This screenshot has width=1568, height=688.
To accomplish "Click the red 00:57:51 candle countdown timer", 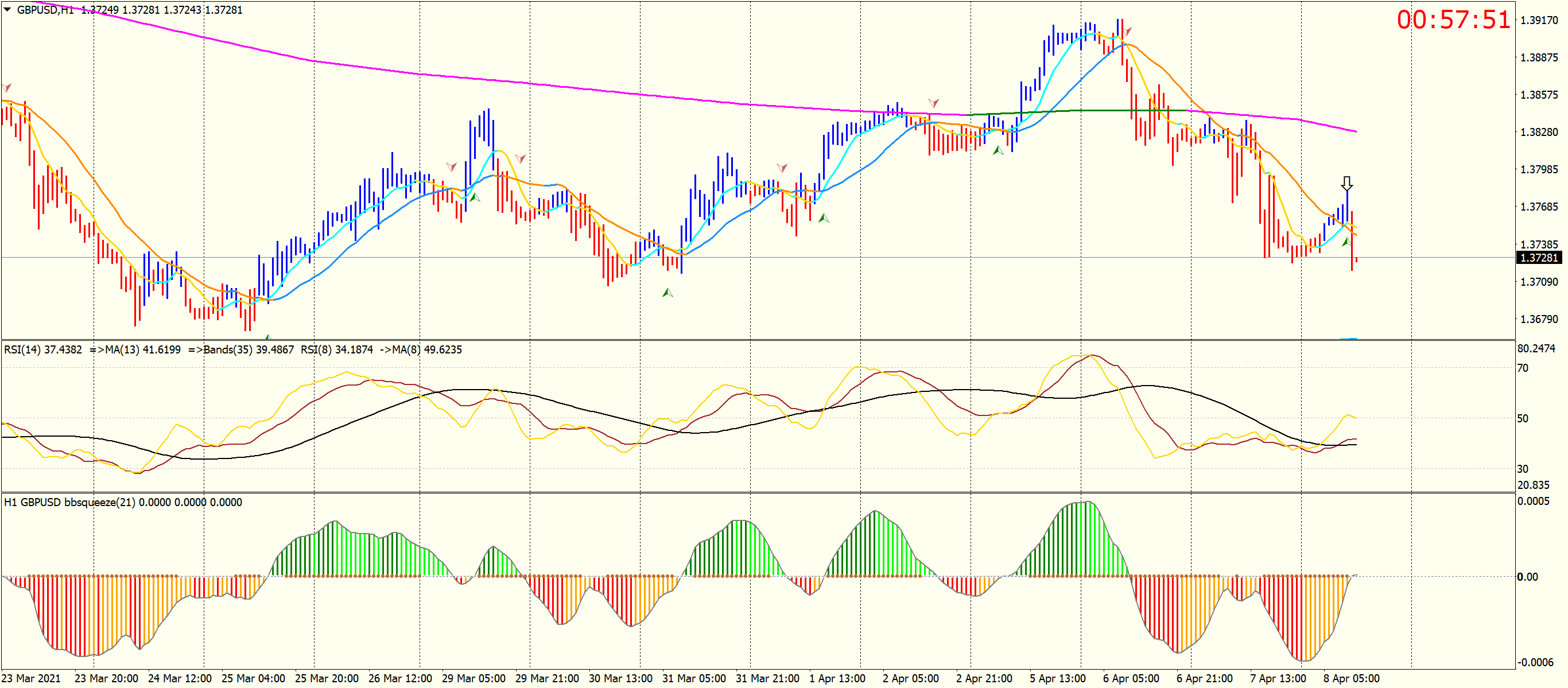I will click(x=1453, y=20).
